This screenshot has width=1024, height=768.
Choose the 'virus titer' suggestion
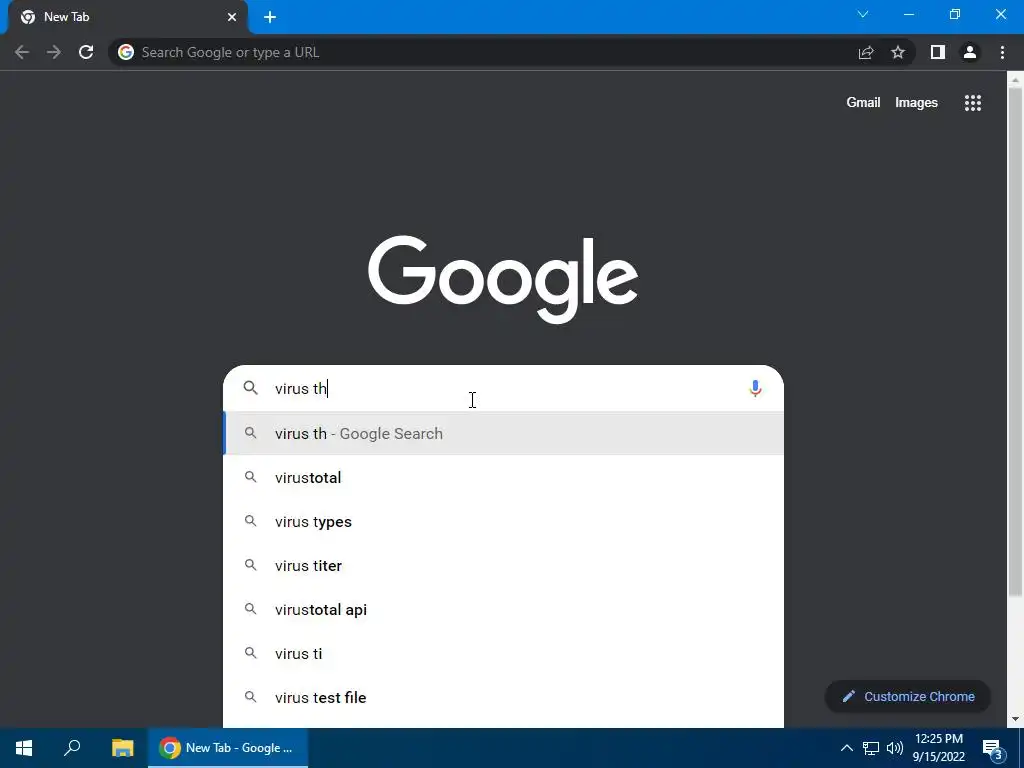504,566
